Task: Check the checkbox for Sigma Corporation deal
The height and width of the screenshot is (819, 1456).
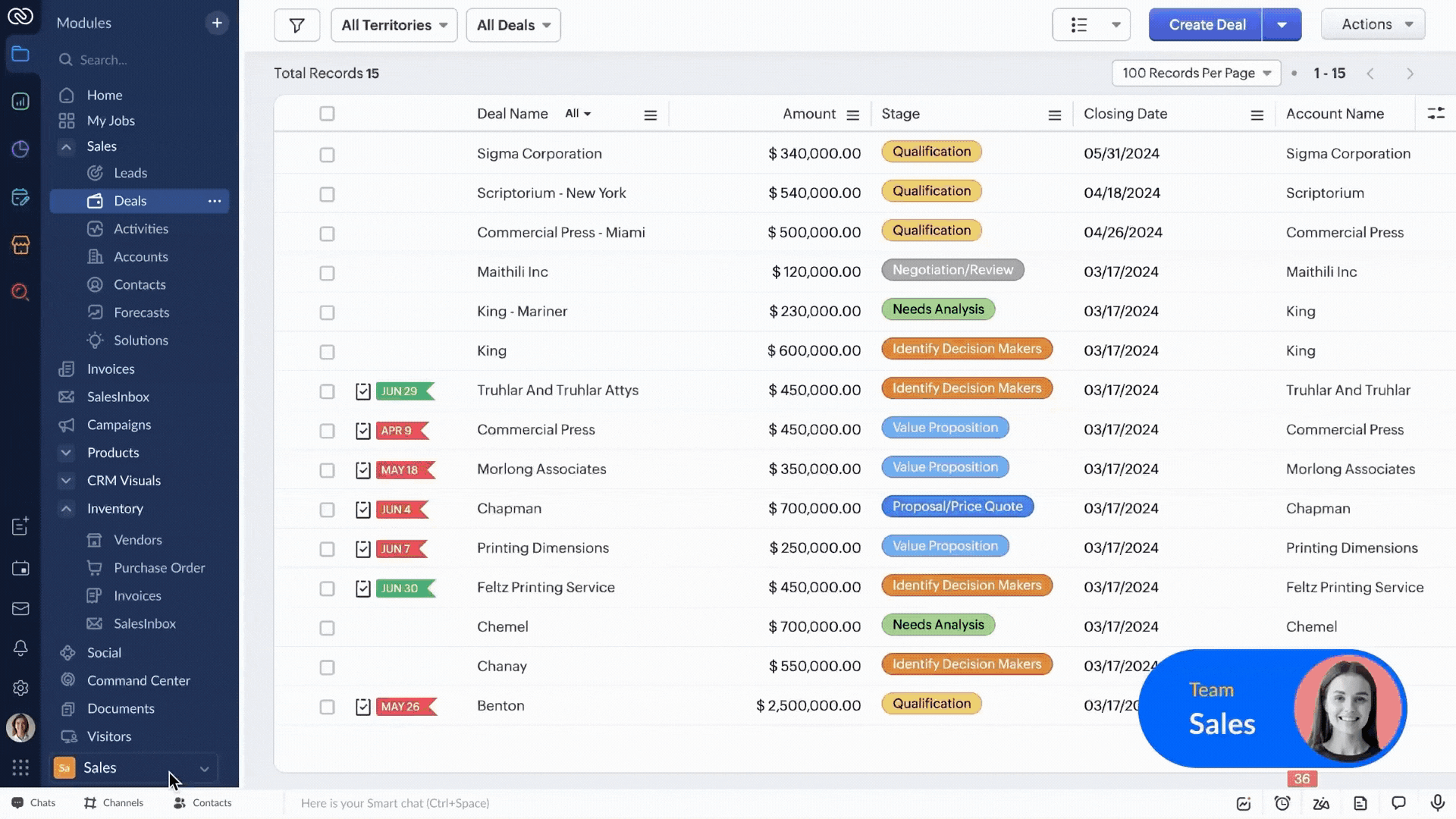Action: coord(327,155)
